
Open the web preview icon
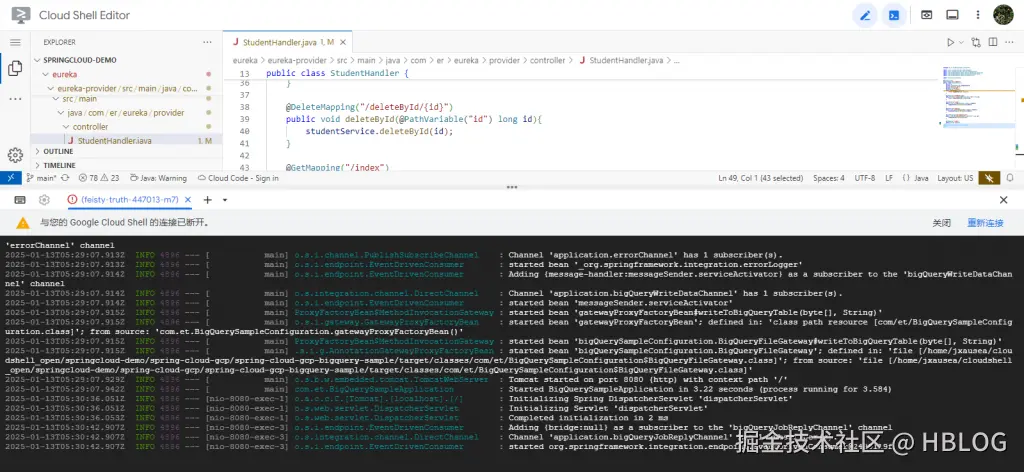926,15
